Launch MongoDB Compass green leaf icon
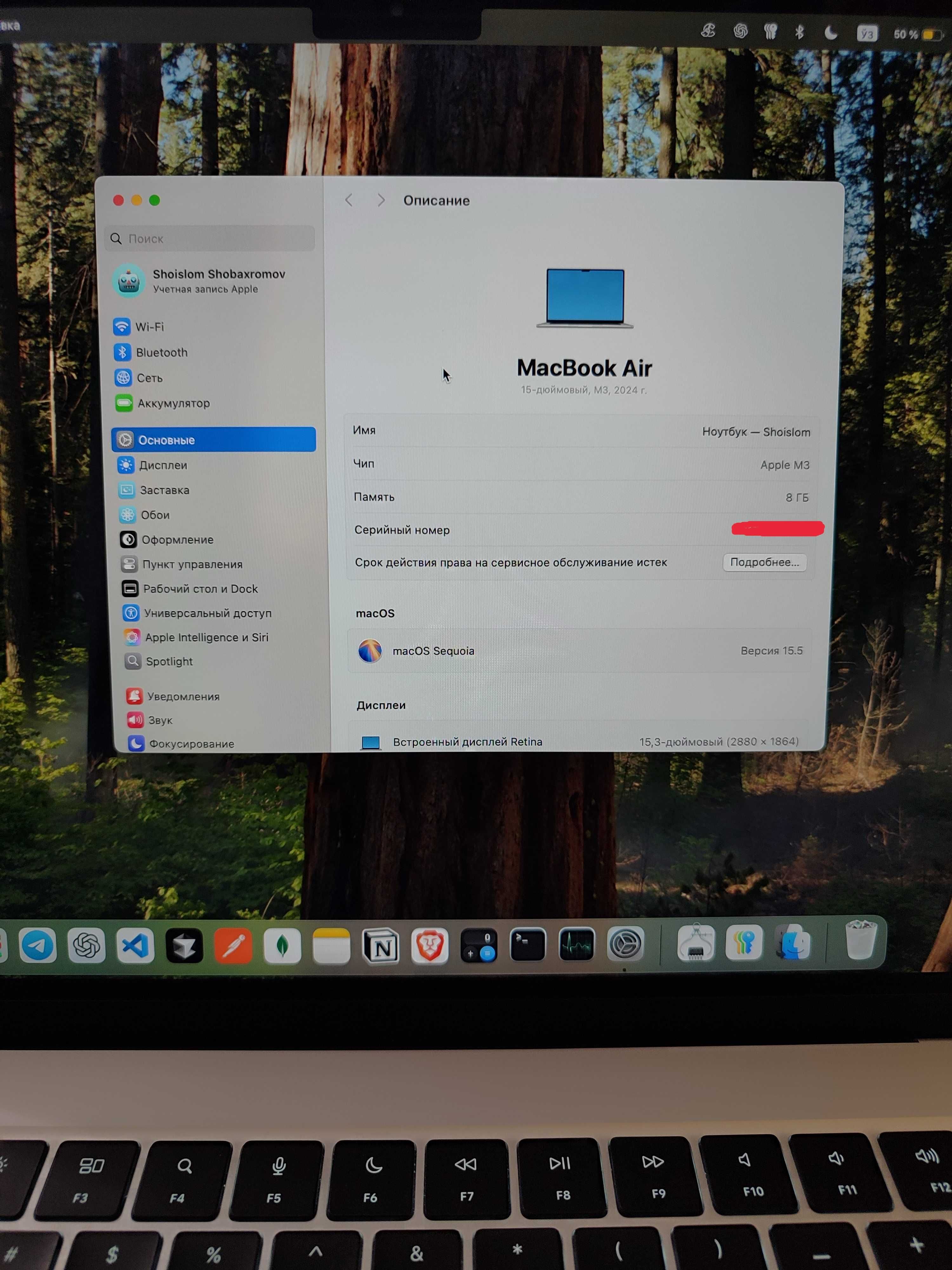Screen dimensions: 952x1270 point(282,946)
